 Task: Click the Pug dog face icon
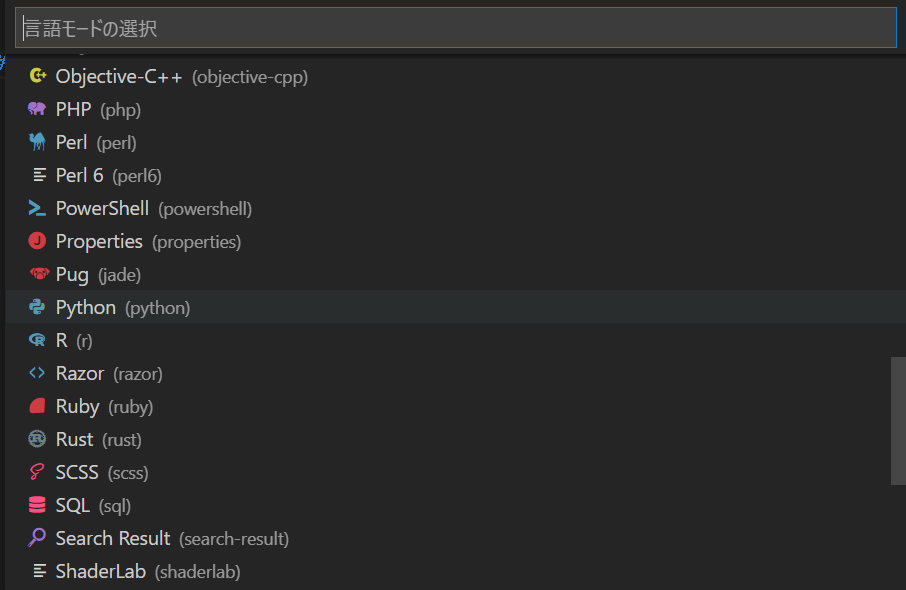click(39, 273)
